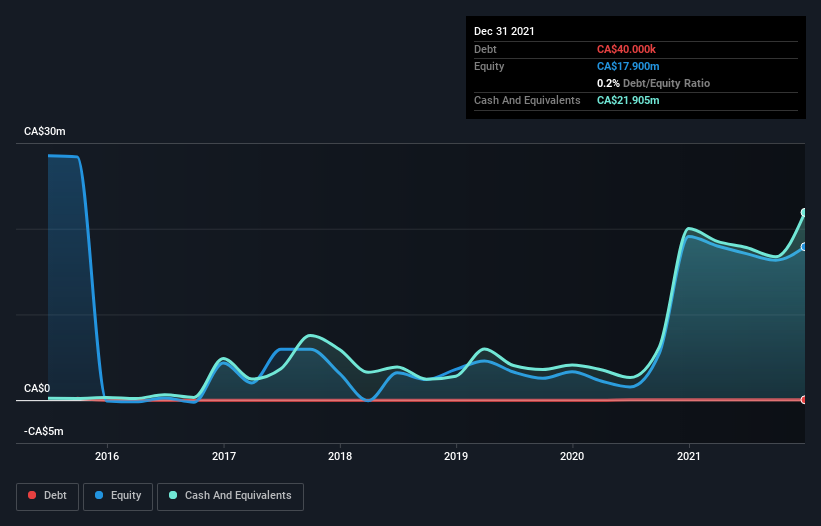
Task: Select the 2016 x-axis label
Action: click(x=107, y=456)
